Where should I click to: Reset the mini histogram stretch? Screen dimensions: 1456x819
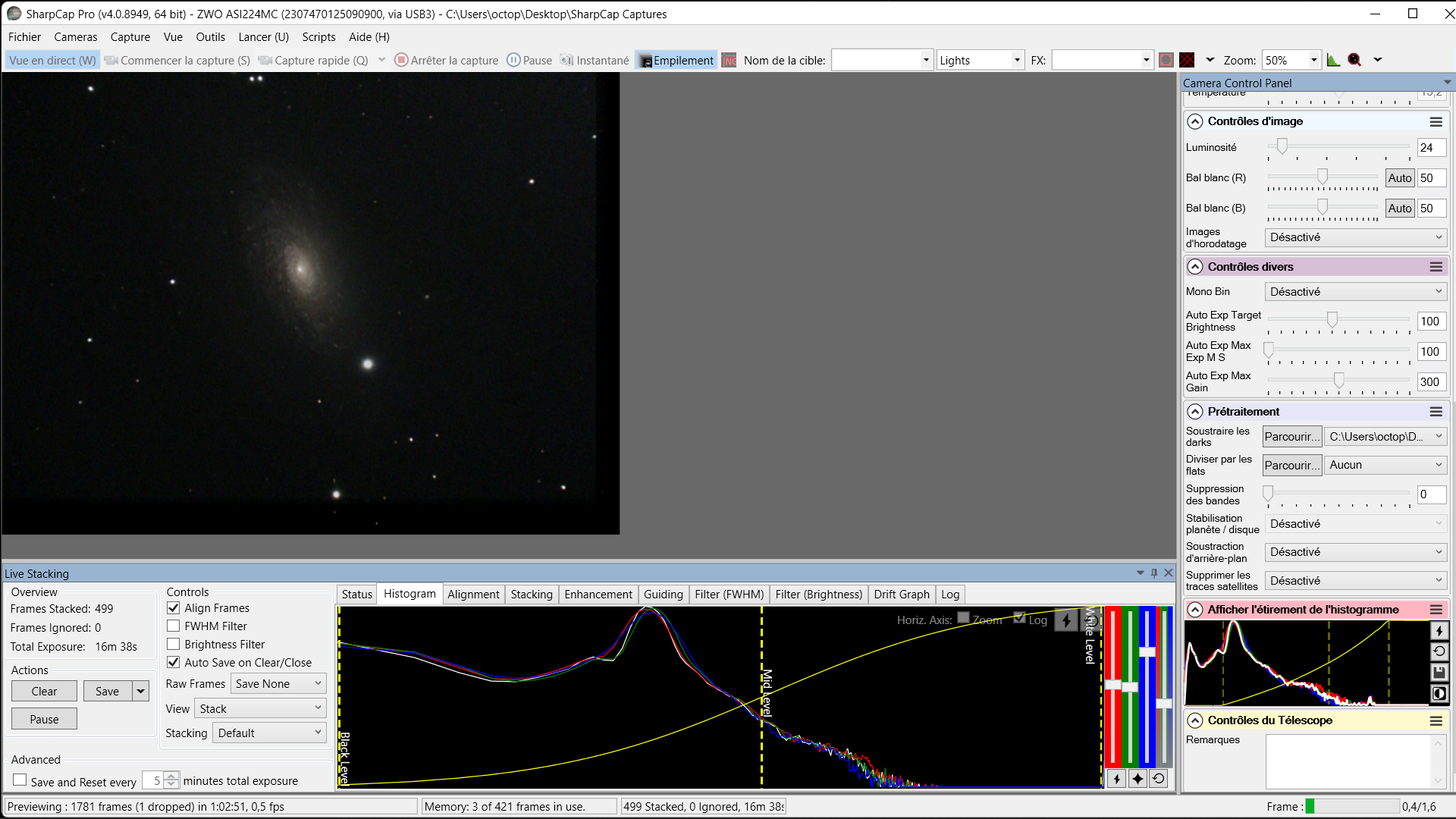click(x=1439, y=651)
